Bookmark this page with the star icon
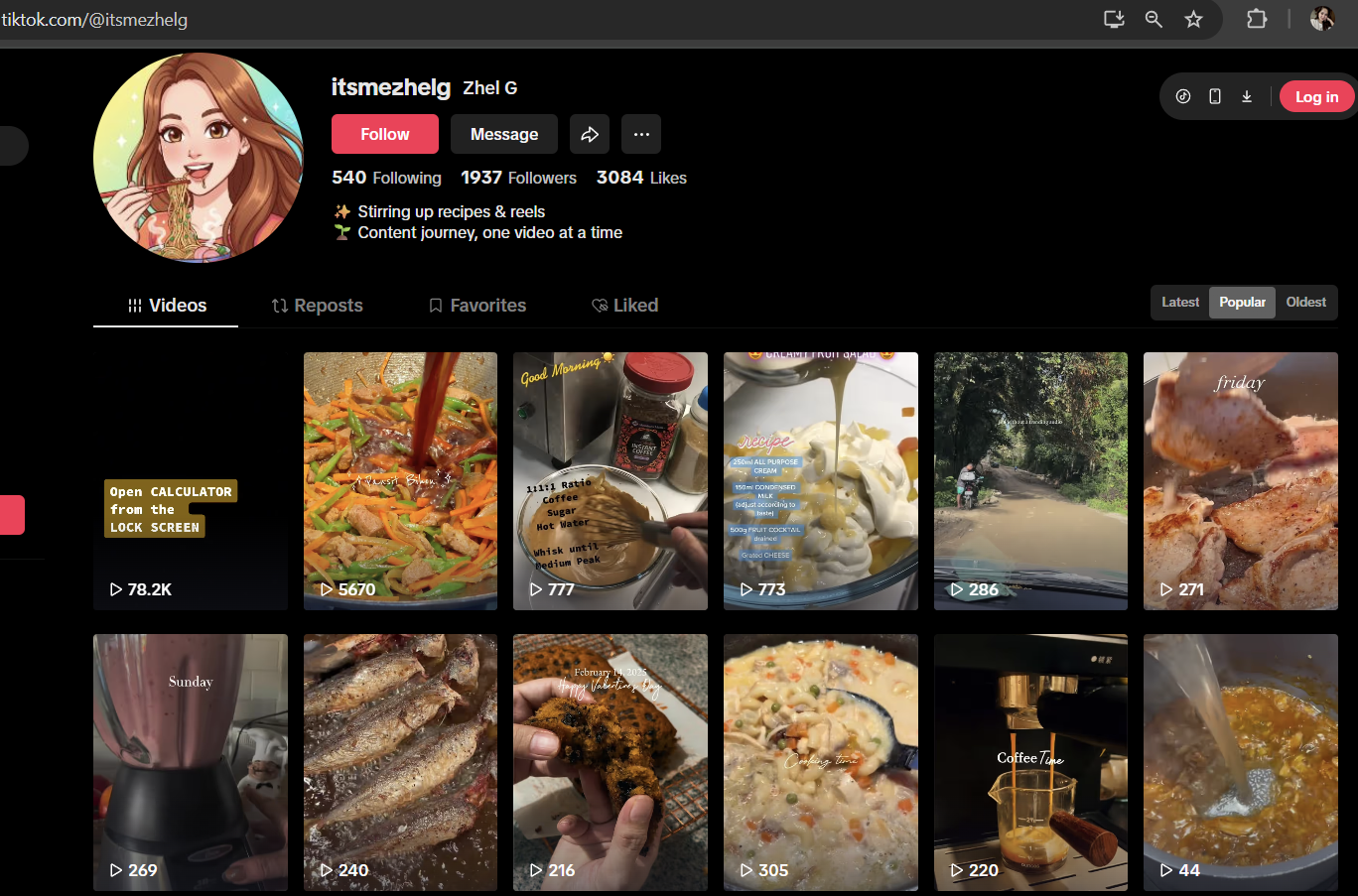This screenshot has width=1358, height=896. (x=1193, y=19)
